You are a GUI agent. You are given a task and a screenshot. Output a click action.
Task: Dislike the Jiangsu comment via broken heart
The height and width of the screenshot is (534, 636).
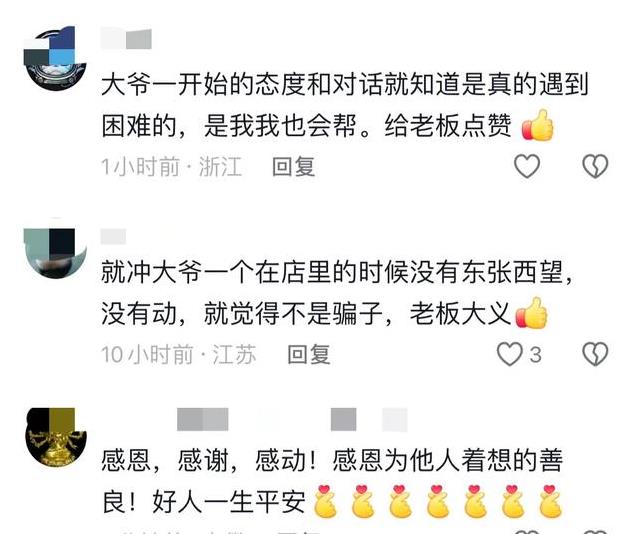[x=595, y=354]
